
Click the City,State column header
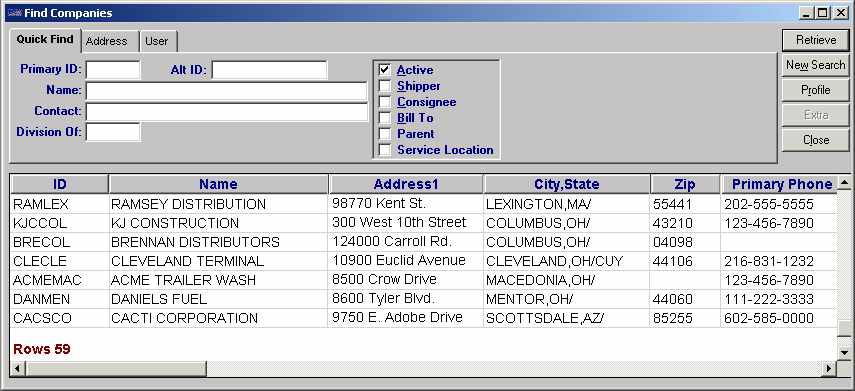567,184
